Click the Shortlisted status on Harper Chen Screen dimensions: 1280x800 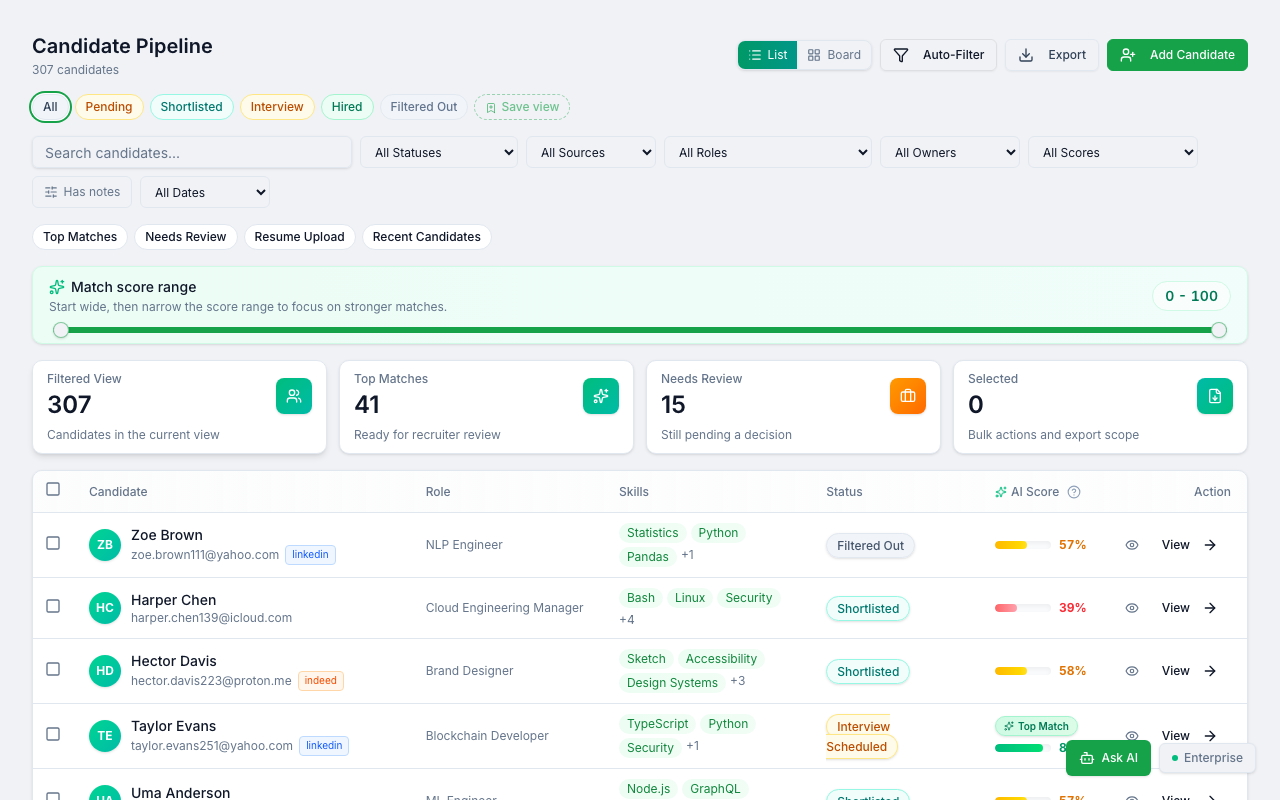(868, 609)
